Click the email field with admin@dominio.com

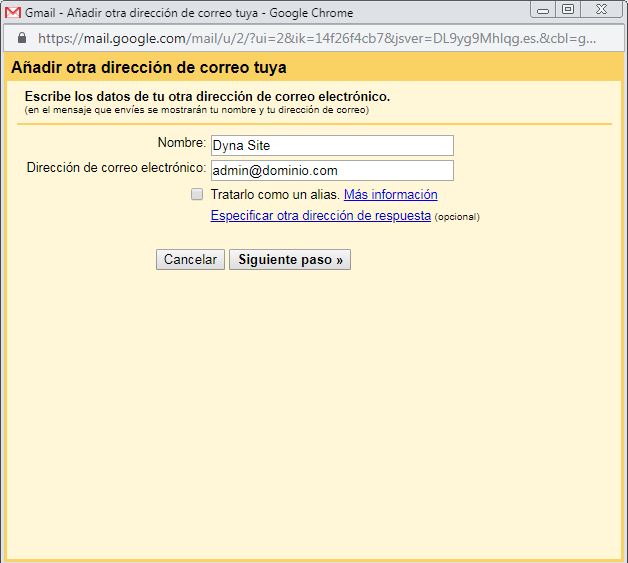[332, 171]
